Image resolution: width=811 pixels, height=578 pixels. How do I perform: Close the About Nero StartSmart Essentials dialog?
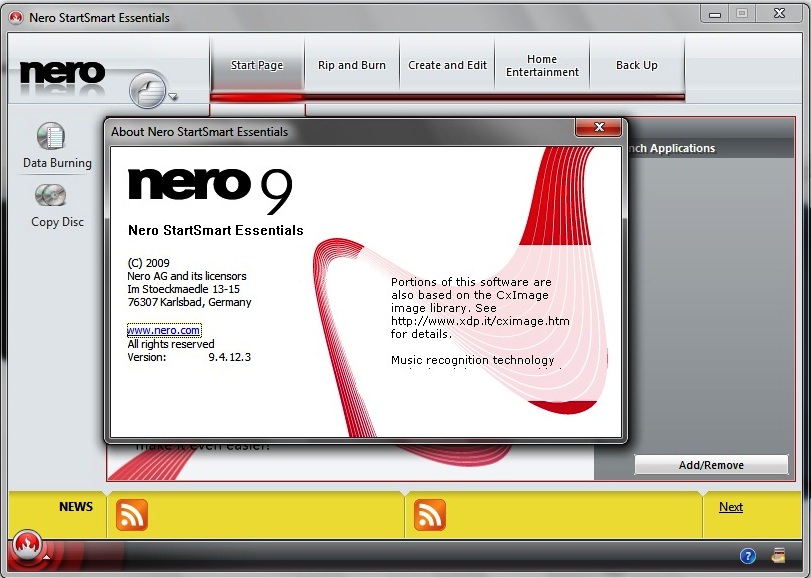tap(598, 127)
